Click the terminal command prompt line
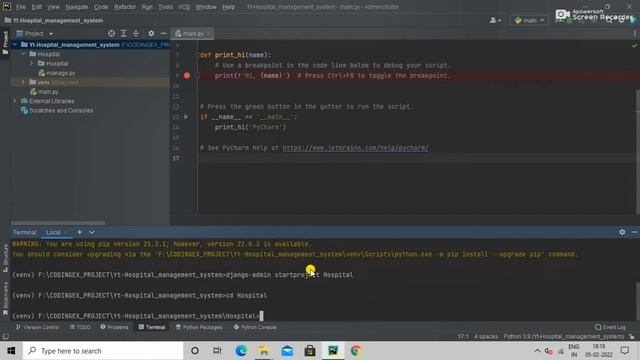This screenshot has height=360, width=640. click(x=138, y=316)
